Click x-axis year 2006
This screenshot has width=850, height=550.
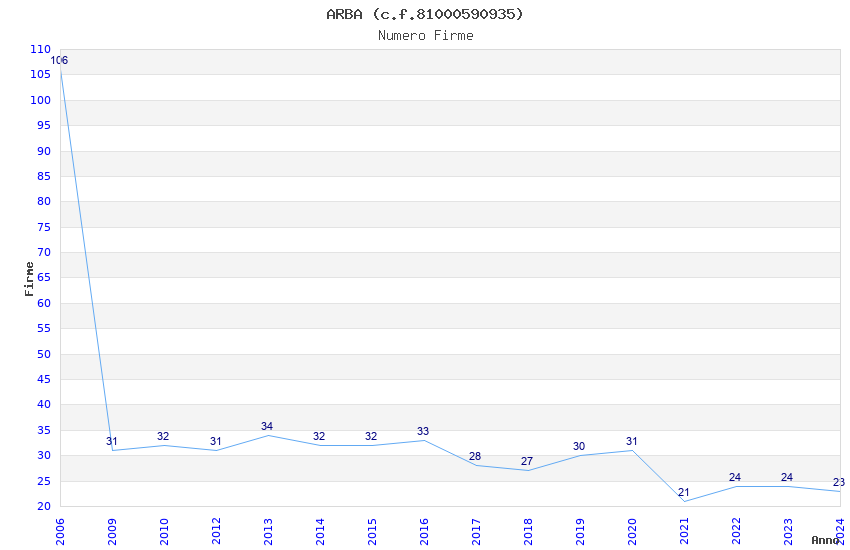60,532
